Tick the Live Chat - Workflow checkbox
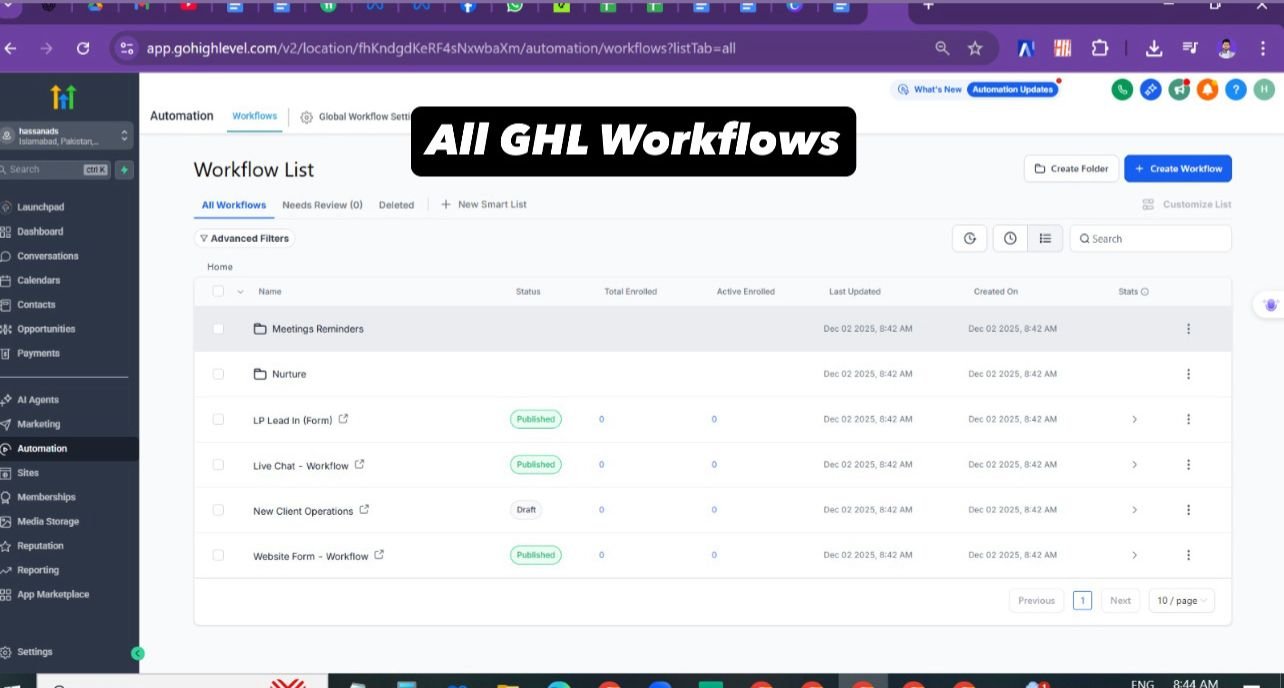This screenshot has width=1284, height=688. point(218,465)
